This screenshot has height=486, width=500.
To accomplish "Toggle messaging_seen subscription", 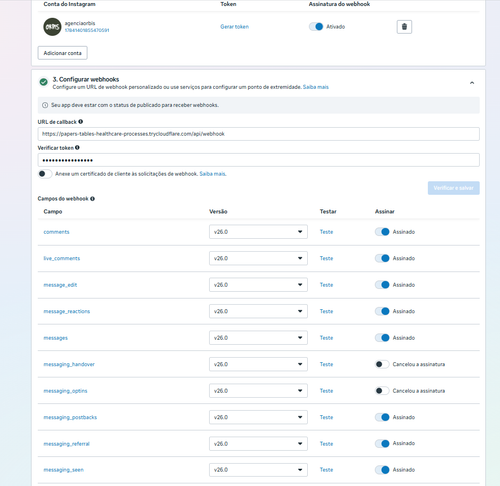I will (x=382, y=470).
